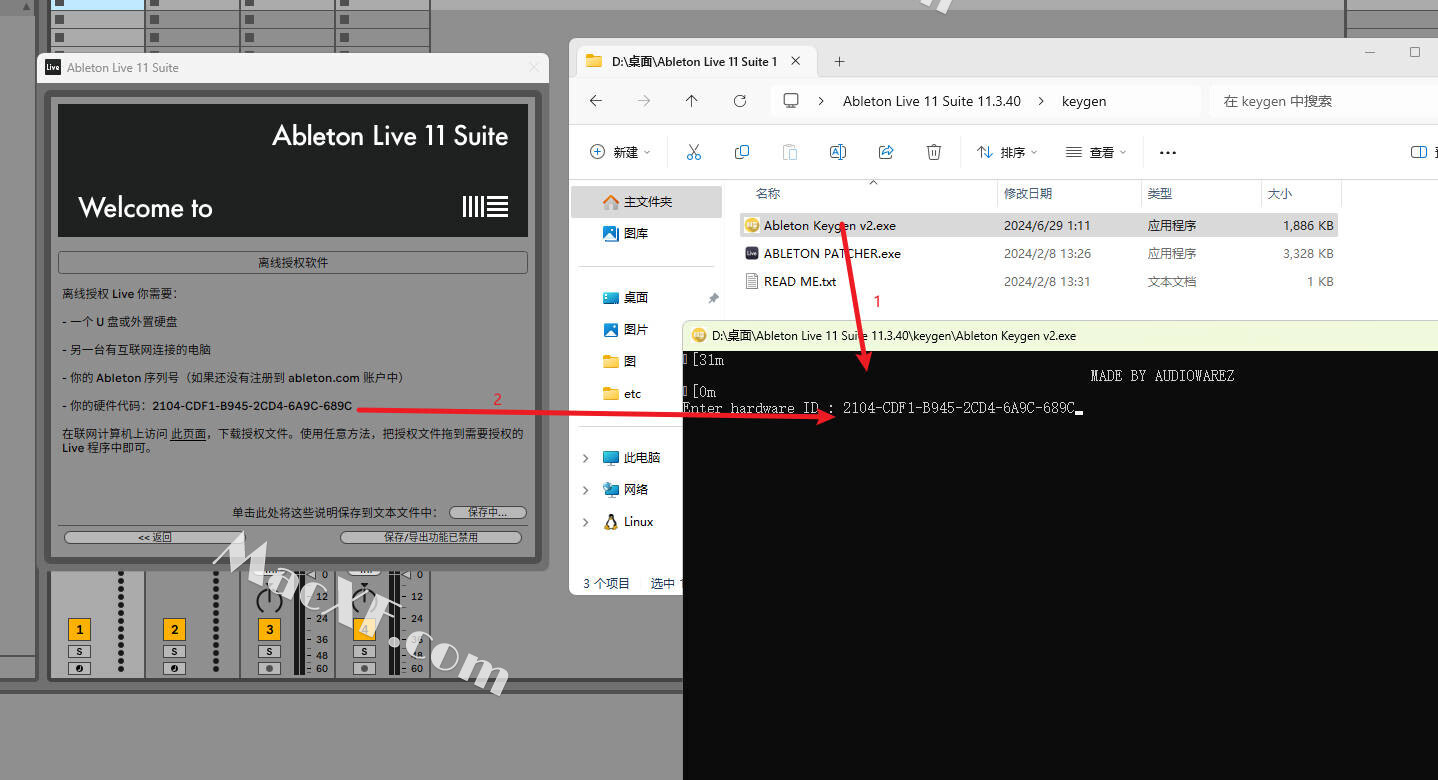Viewport: 1438px width, 780px height.
Task: Arm track 1 for recording
Action: 79,668
